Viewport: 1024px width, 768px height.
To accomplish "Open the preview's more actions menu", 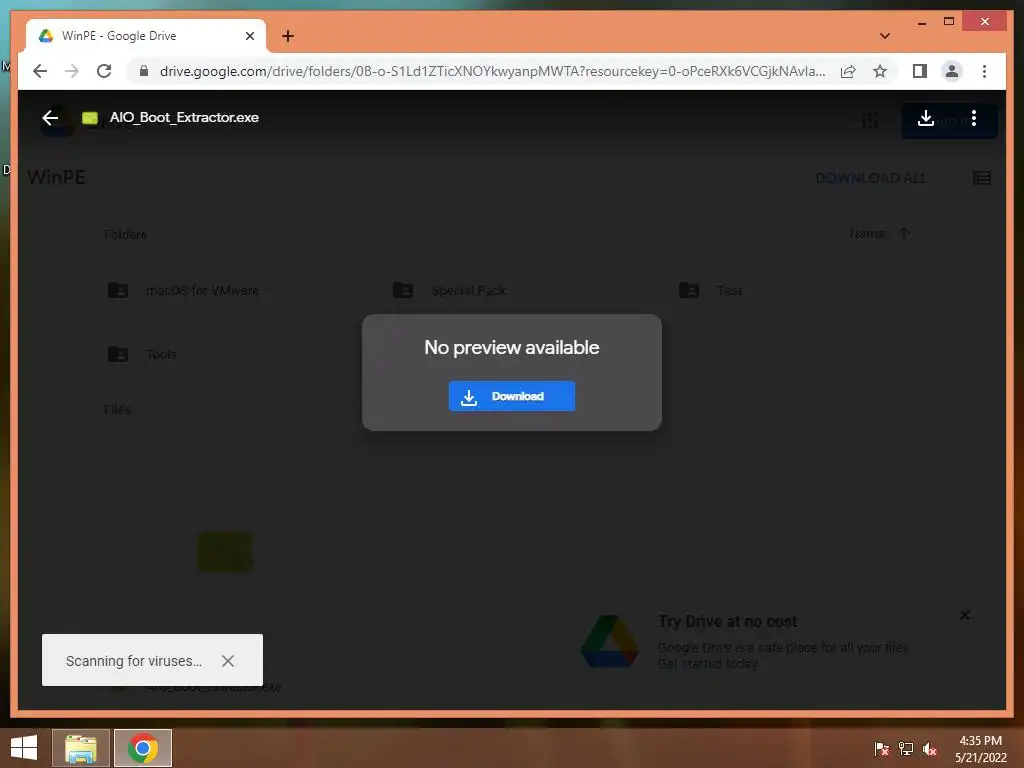I will click(x=974, y=118).
